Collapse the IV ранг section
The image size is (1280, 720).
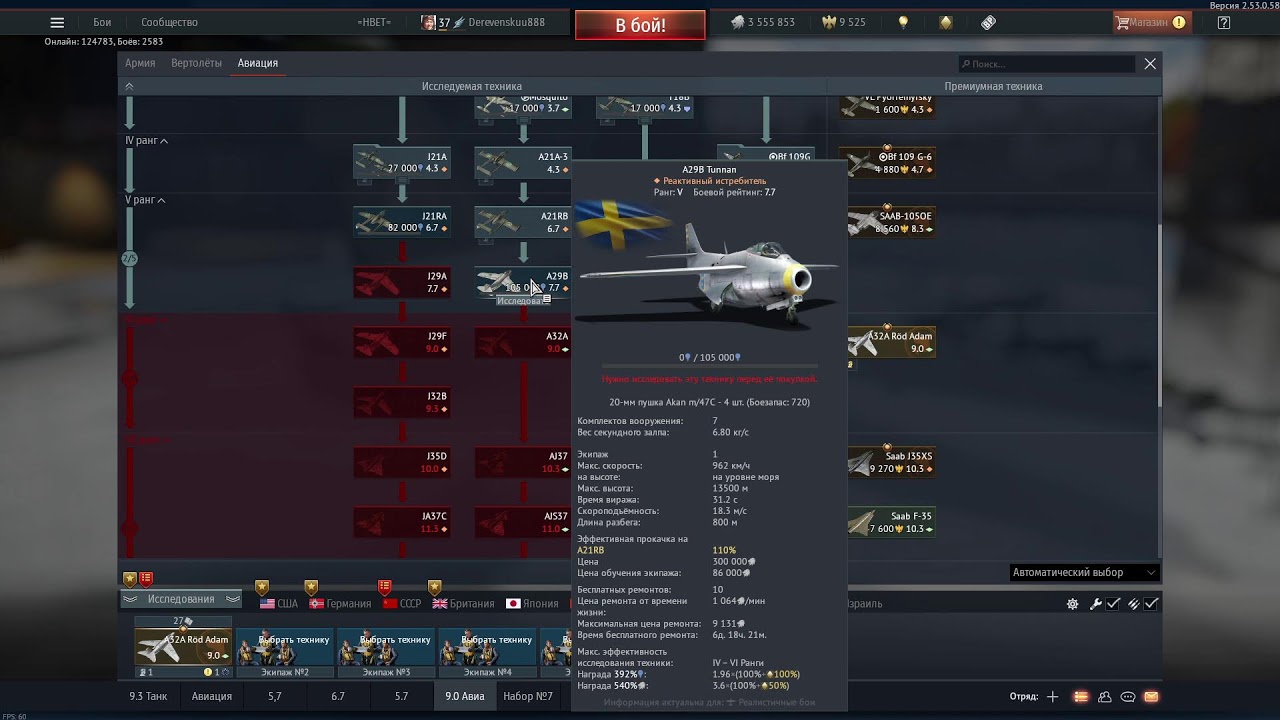pyautogui.click(x=146, y=141)
